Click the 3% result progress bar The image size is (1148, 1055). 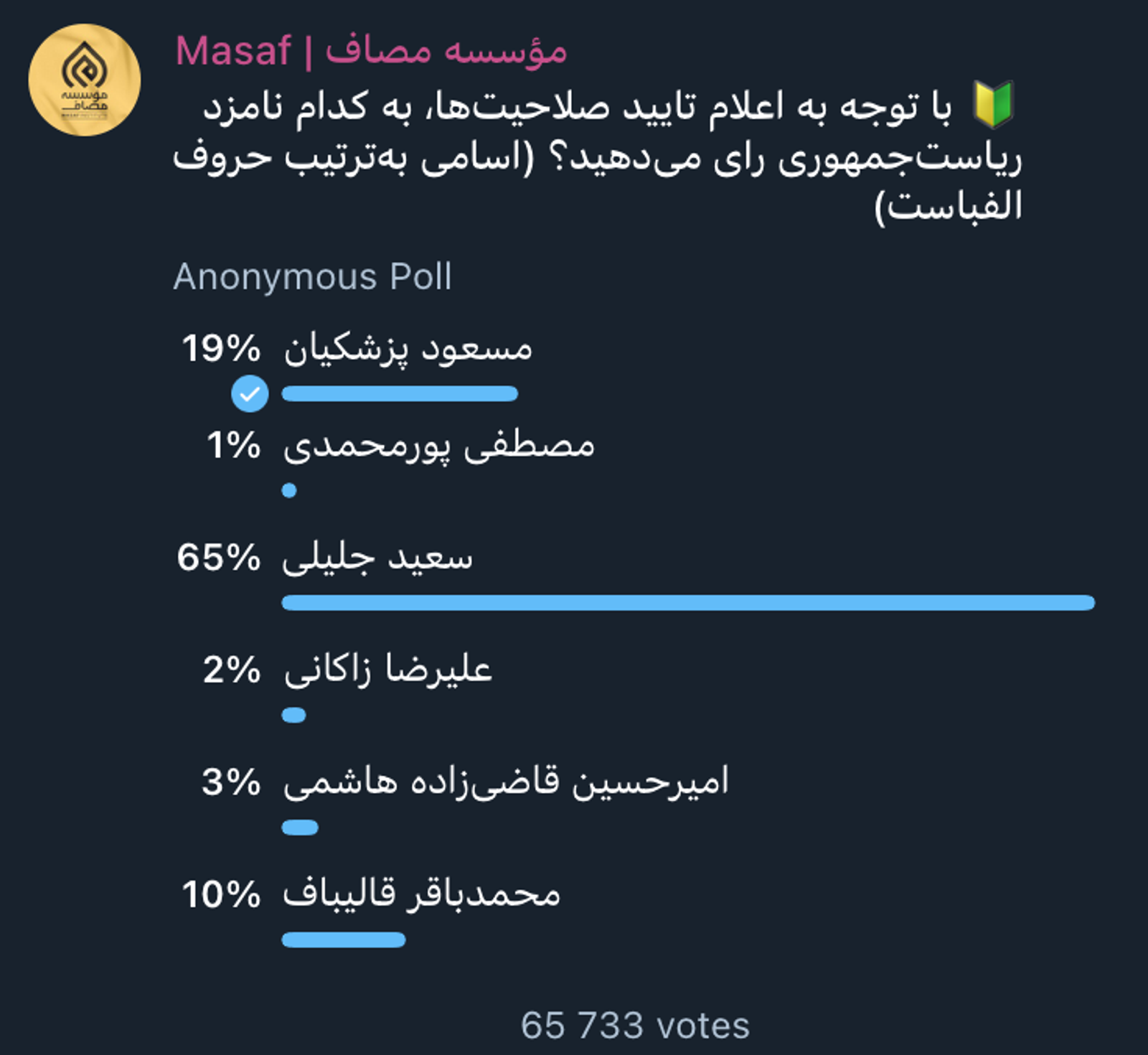[300, 827]
